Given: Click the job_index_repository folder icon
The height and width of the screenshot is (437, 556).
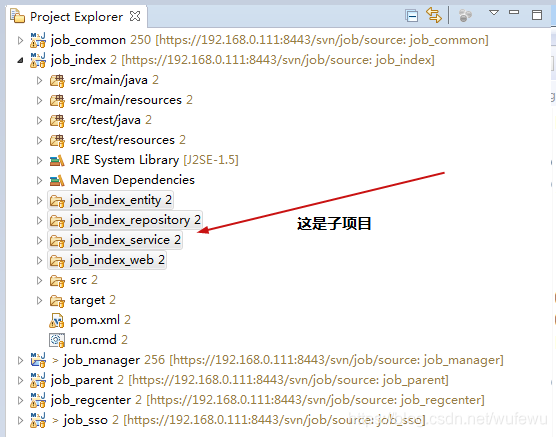Looking at the screenshot, I should pos(57,221).
